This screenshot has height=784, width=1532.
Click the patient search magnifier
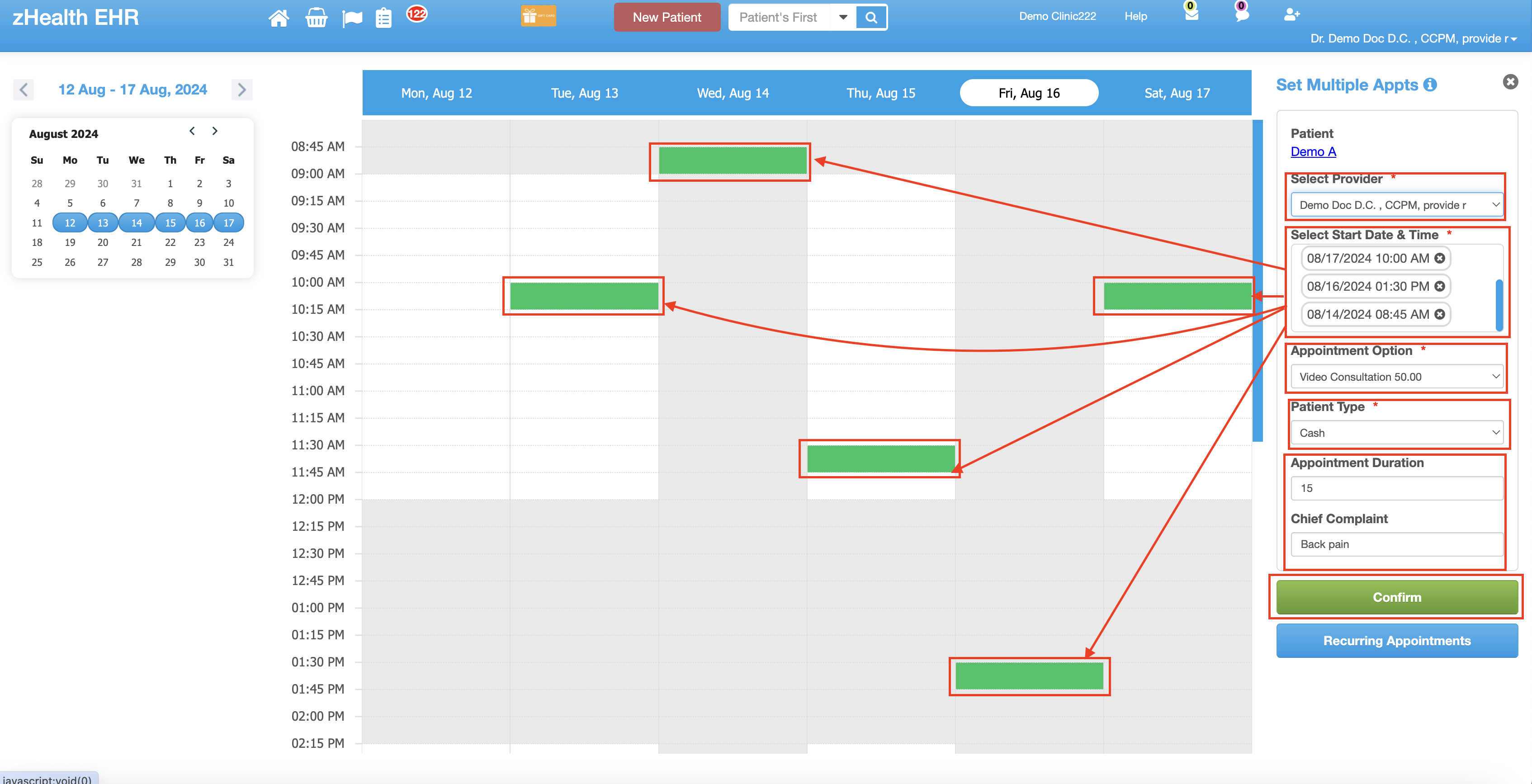(x=870, y=17)
